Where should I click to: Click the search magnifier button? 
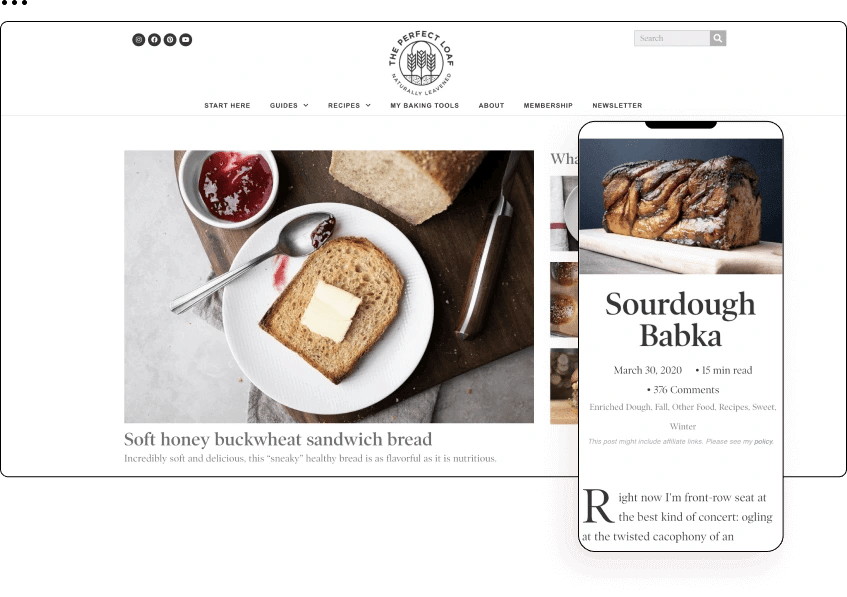pyautogui.click(x=717, y=38)
